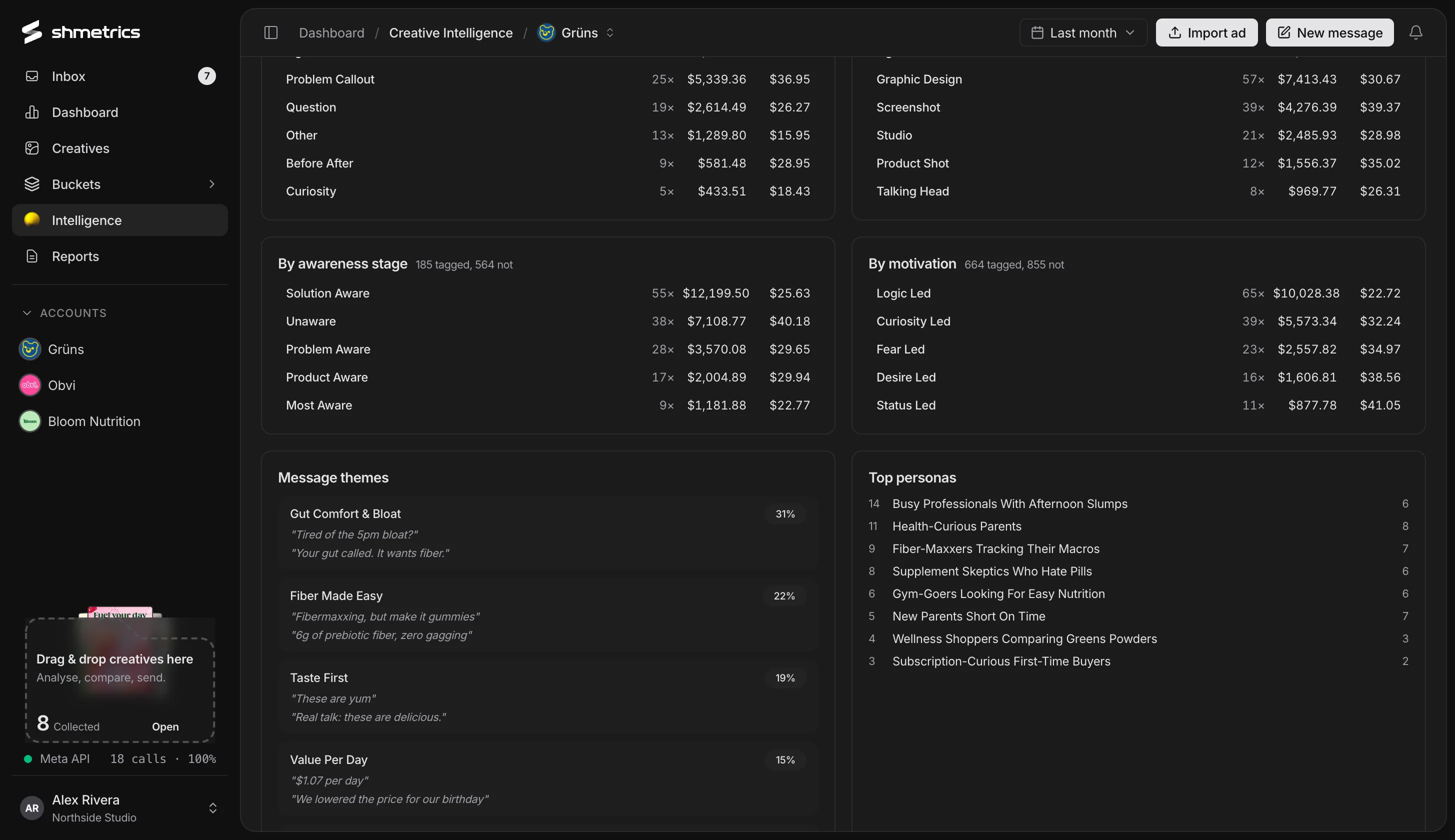Image resolution: width=1455 pixels, height=840 pixels.
Task: Click the 31% badge on Gut Comfort
Action: coord(784,513)
